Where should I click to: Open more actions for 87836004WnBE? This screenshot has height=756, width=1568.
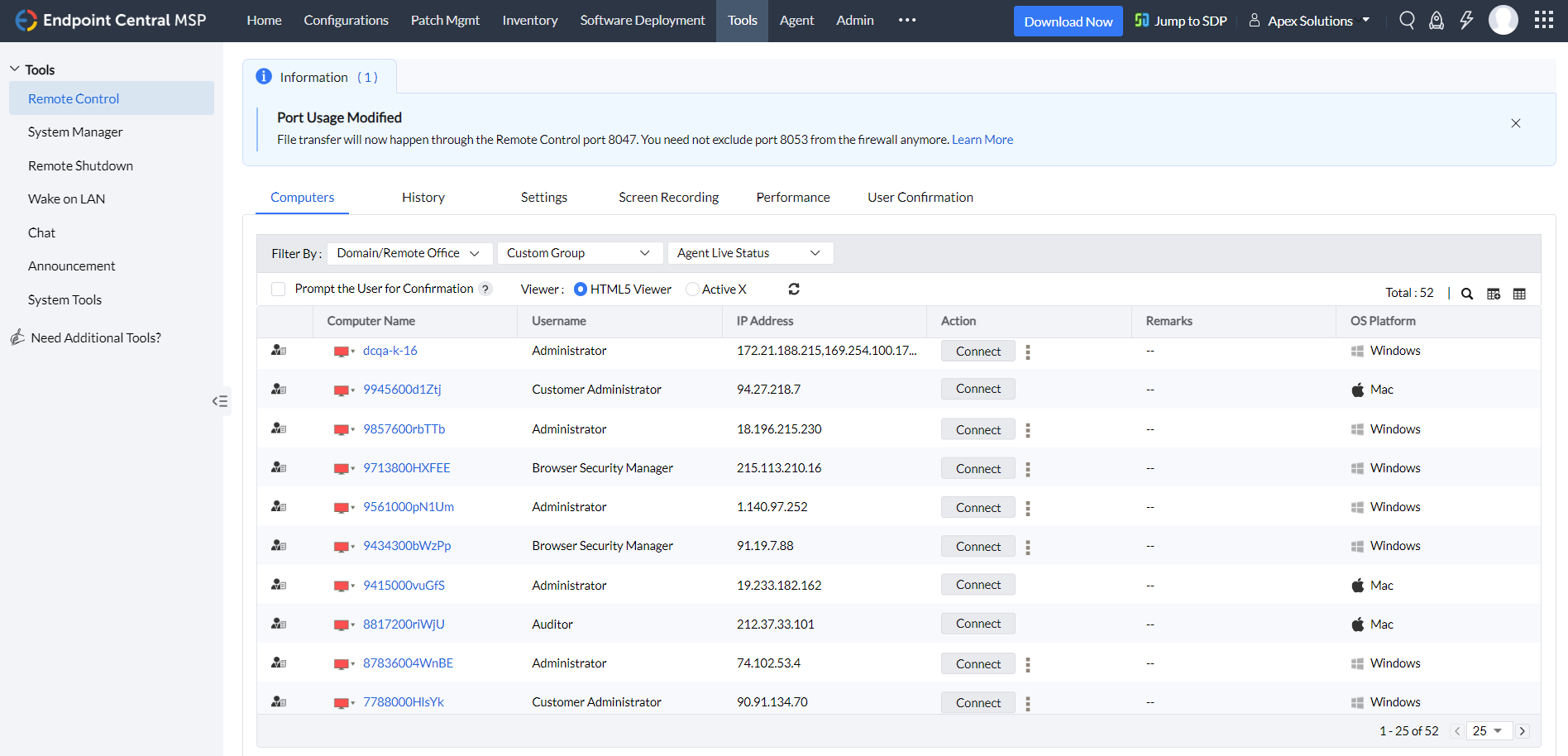click(x=1028, y=664)
